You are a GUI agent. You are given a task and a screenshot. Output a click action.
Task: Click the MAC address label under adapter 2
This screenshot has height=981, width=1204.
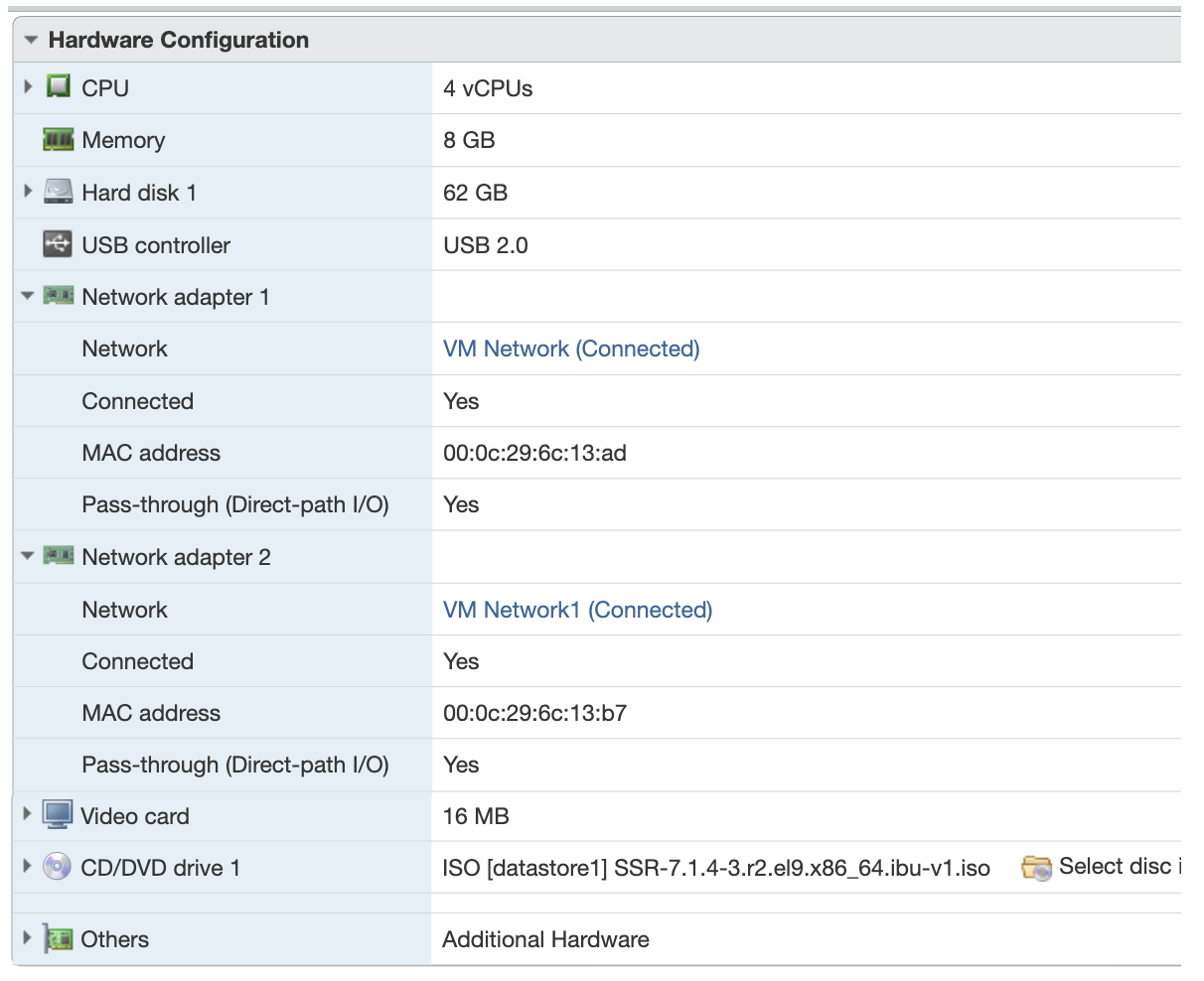(151, 713)
